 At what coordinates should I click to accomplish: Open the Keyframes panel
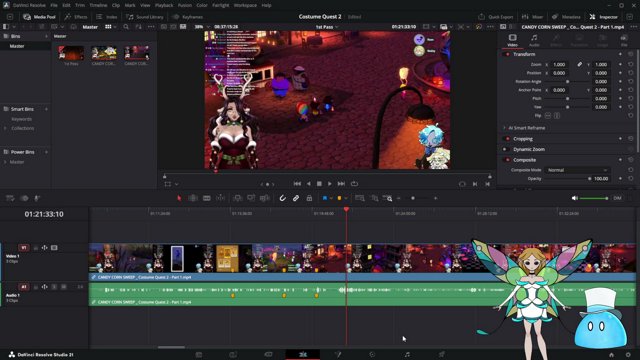tap(188, 17)
